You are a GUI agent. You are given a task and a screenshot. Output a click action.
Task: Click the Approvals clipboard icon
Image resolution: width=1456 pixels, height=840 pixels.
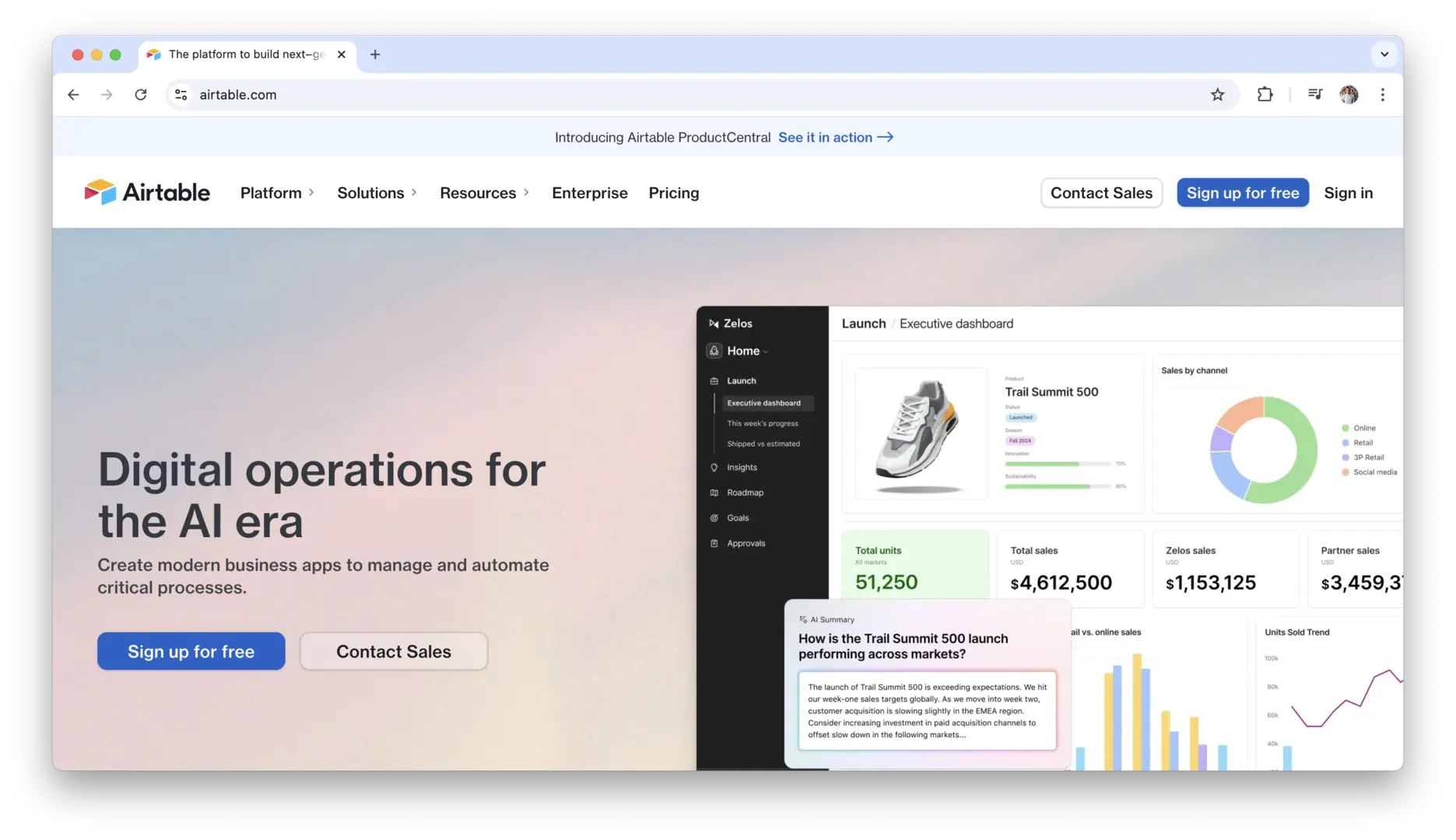714,544
